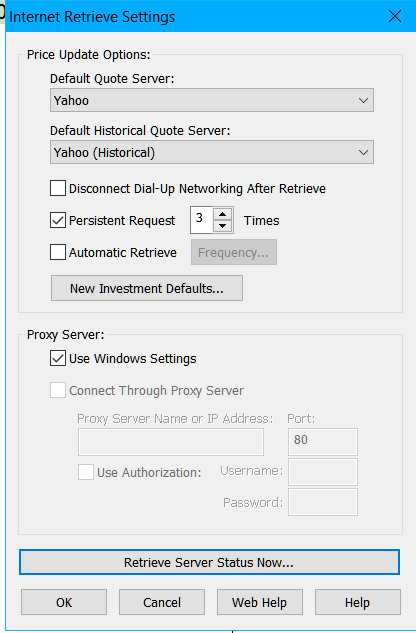Viewport: 416px width, 633px height.
Task: Confirm settings with the OK button
Action: (x=64, y=602)
